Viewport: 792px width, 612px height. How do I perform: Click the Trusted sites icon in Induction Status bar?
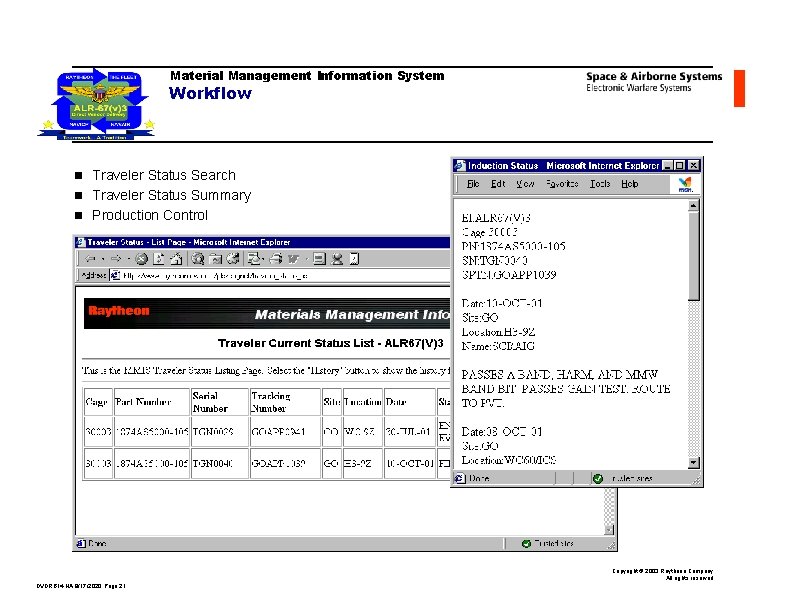[x=598, y=478]
